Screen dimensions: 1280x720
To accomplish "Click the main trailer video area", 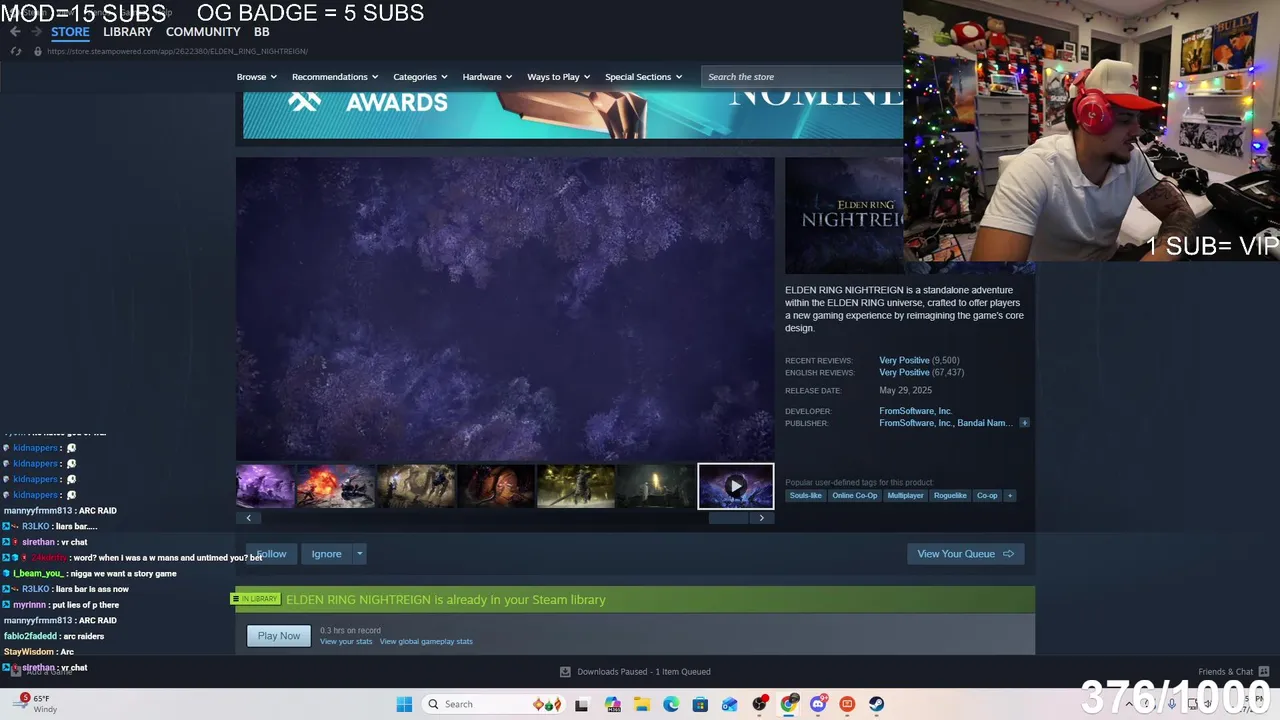I will tap(505, 308).
